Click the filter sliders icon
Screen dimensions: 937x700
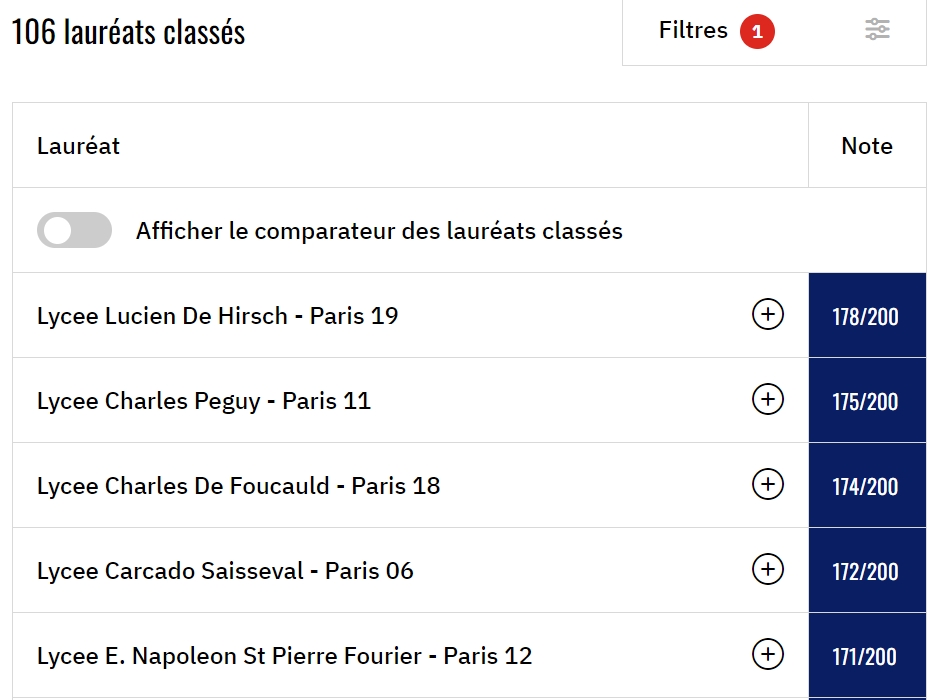click(877, 30)
